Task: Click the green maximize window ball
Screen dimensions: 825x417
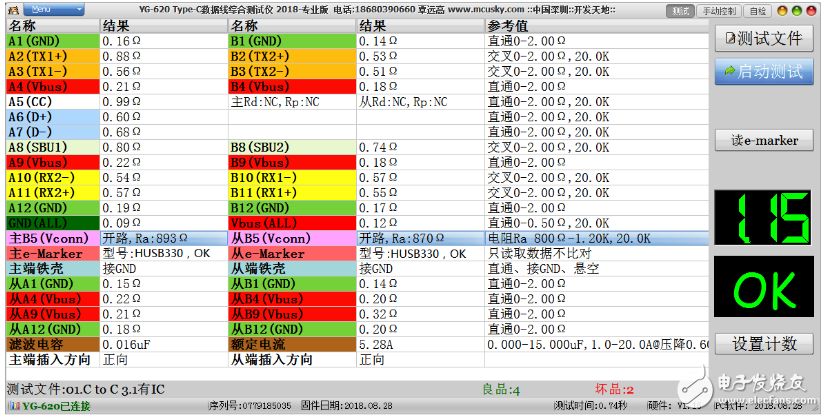Action: [797, 11]
